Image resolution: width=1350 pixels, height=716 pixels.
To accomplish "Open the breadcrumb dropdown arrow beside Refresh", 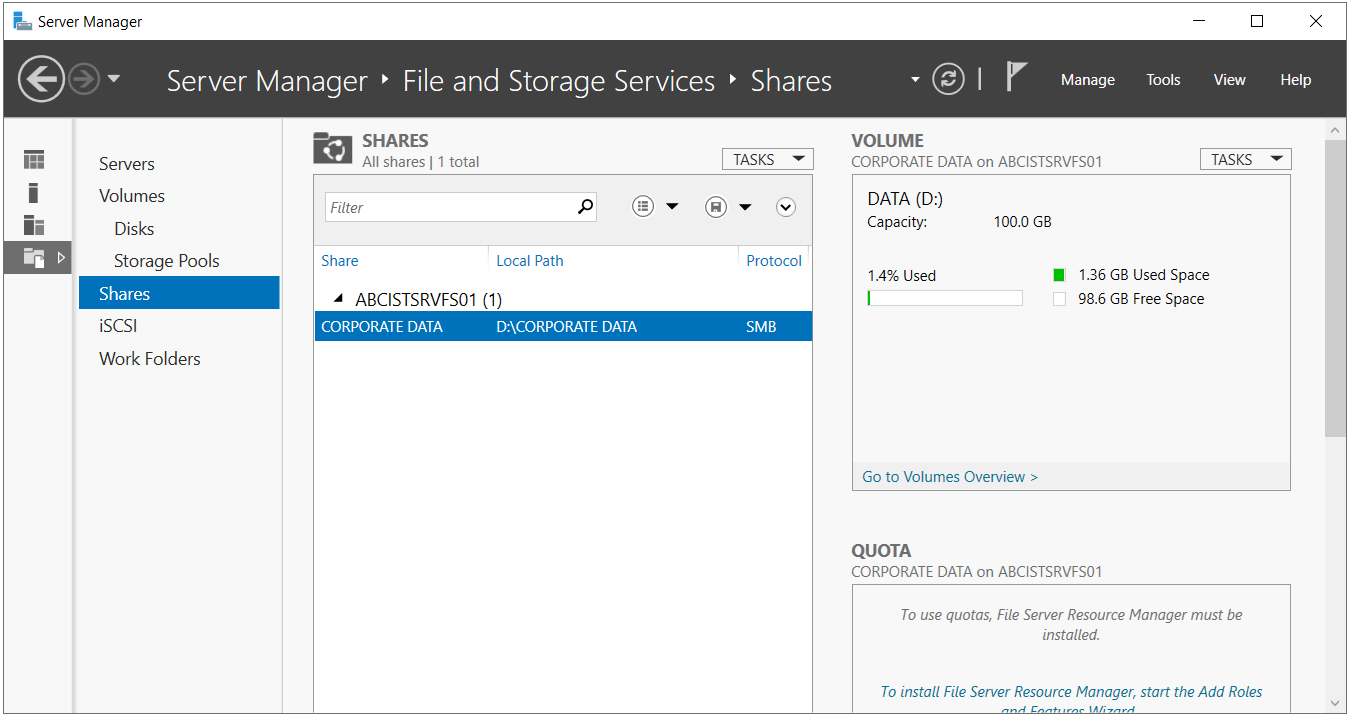I will tap(915, 80).
